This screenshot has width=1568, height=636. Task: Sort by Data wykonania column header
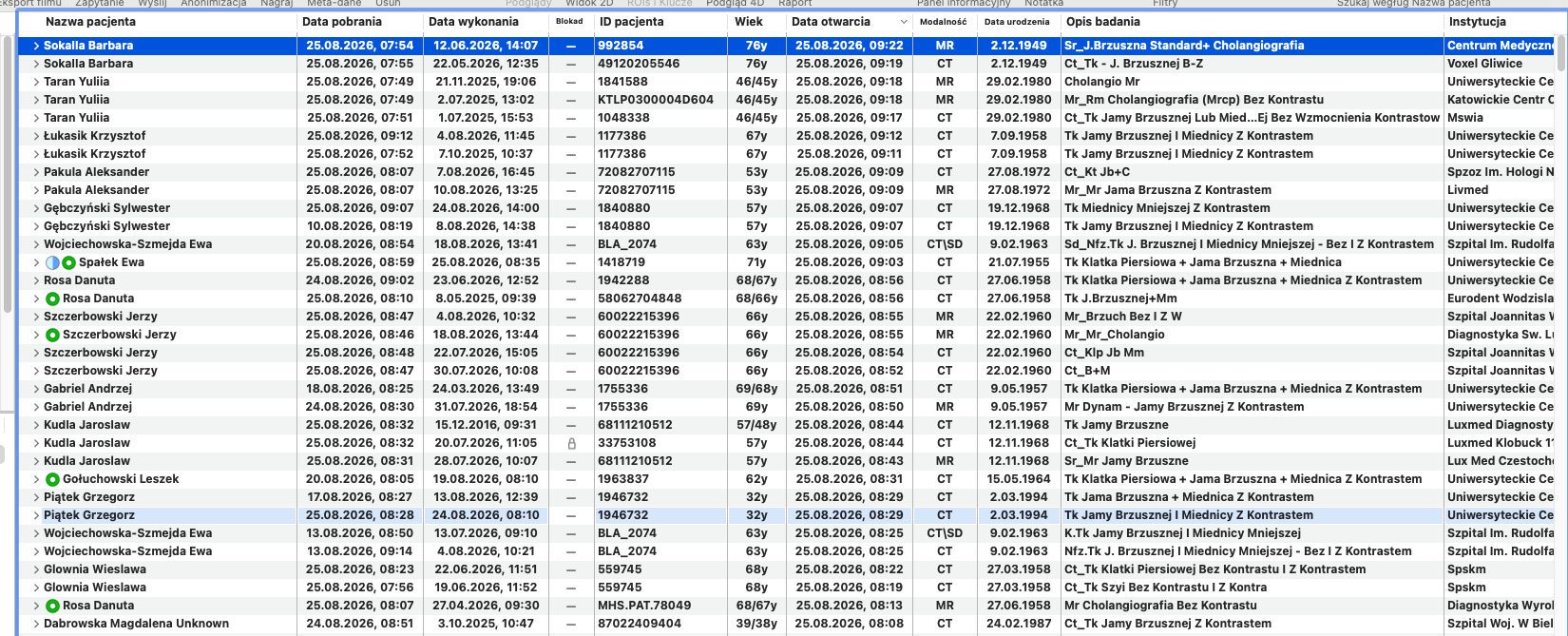tap(473, 22)
